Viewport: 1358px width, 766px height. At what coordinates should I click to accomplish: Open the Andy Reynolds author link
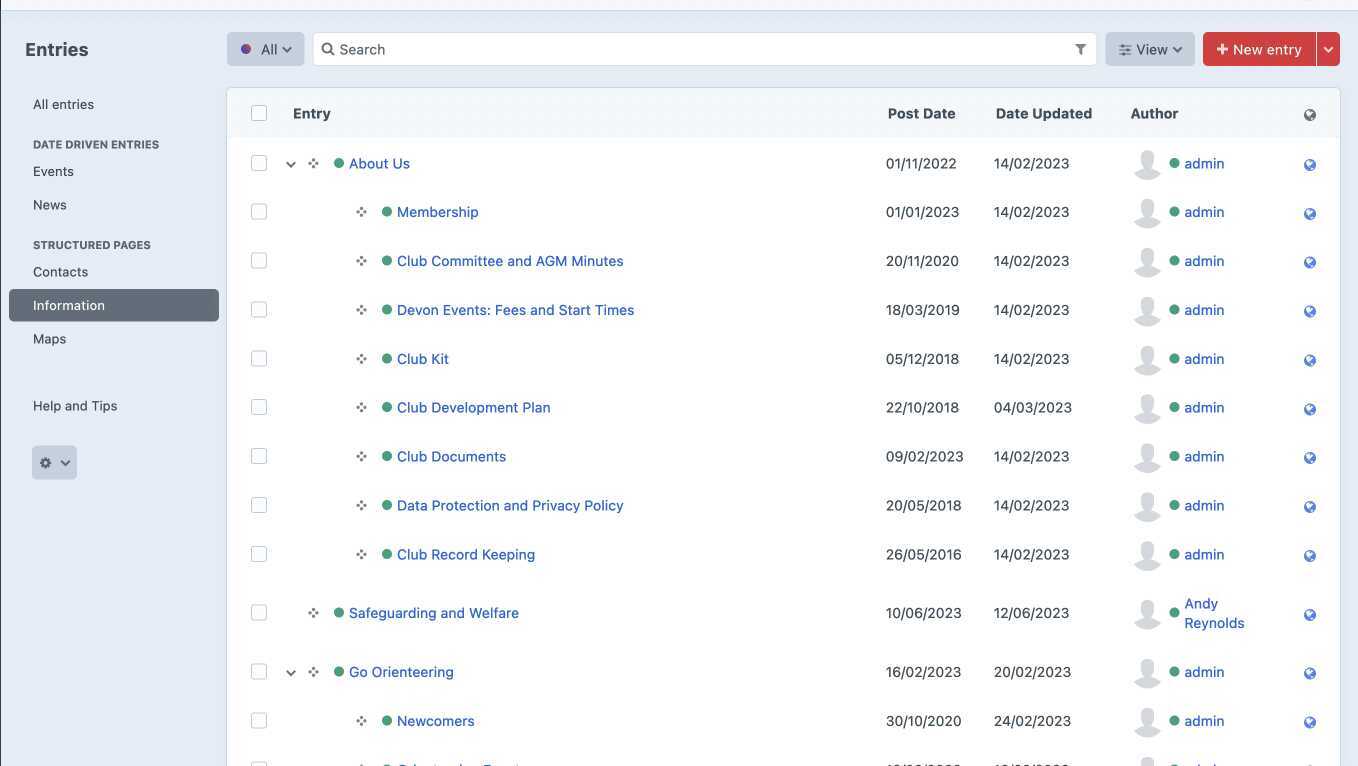[1214, 612]
